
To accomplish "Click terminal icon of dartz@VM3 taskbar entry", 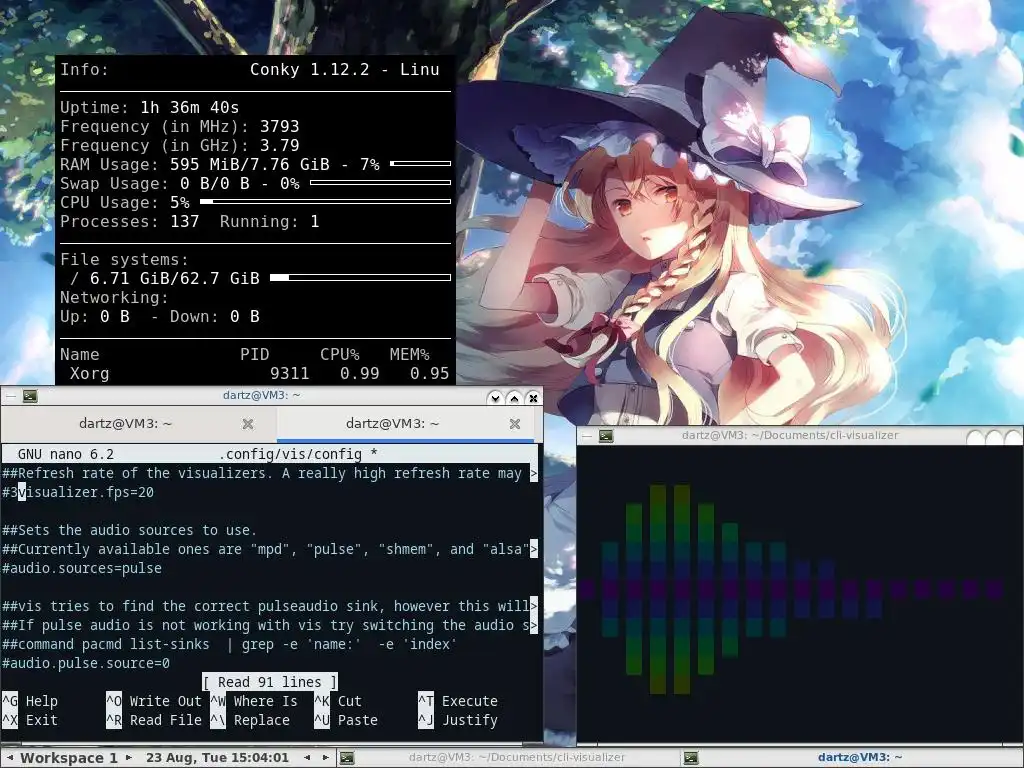I will 690,758.
